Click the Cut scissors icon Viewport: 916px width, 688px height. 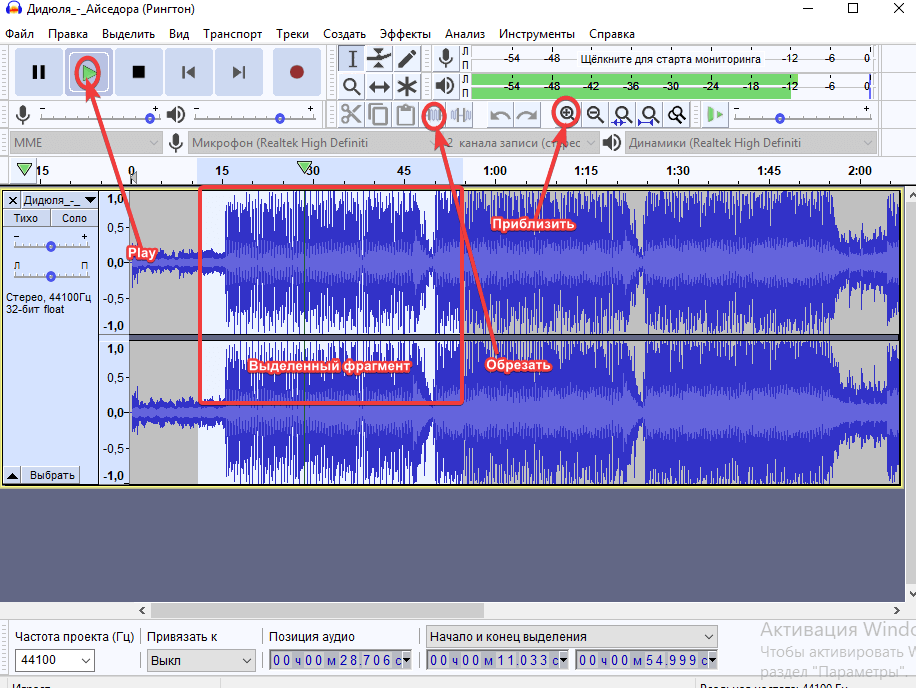point(351,115)
